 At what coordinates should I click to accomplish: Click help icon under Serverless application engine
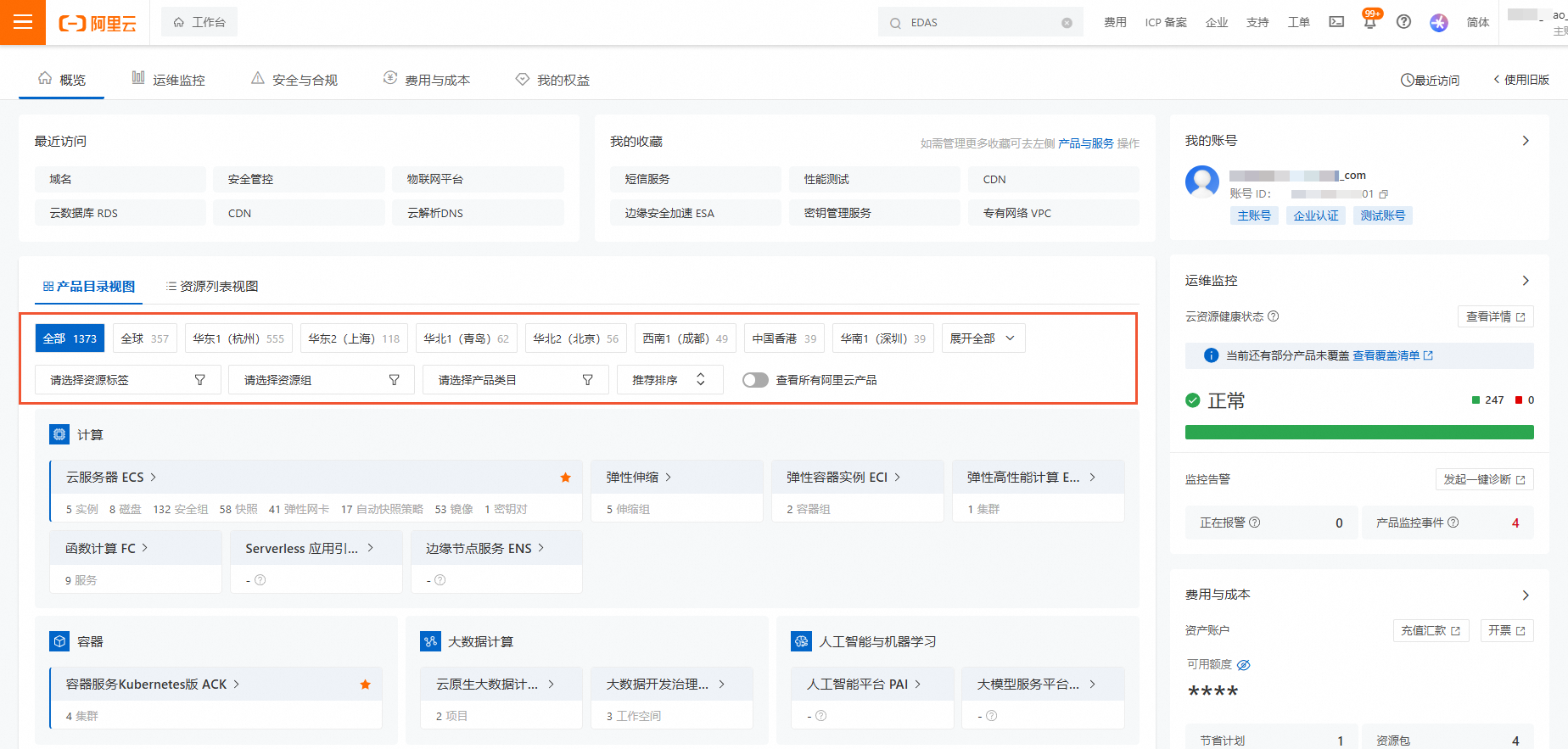pos(260,580)
